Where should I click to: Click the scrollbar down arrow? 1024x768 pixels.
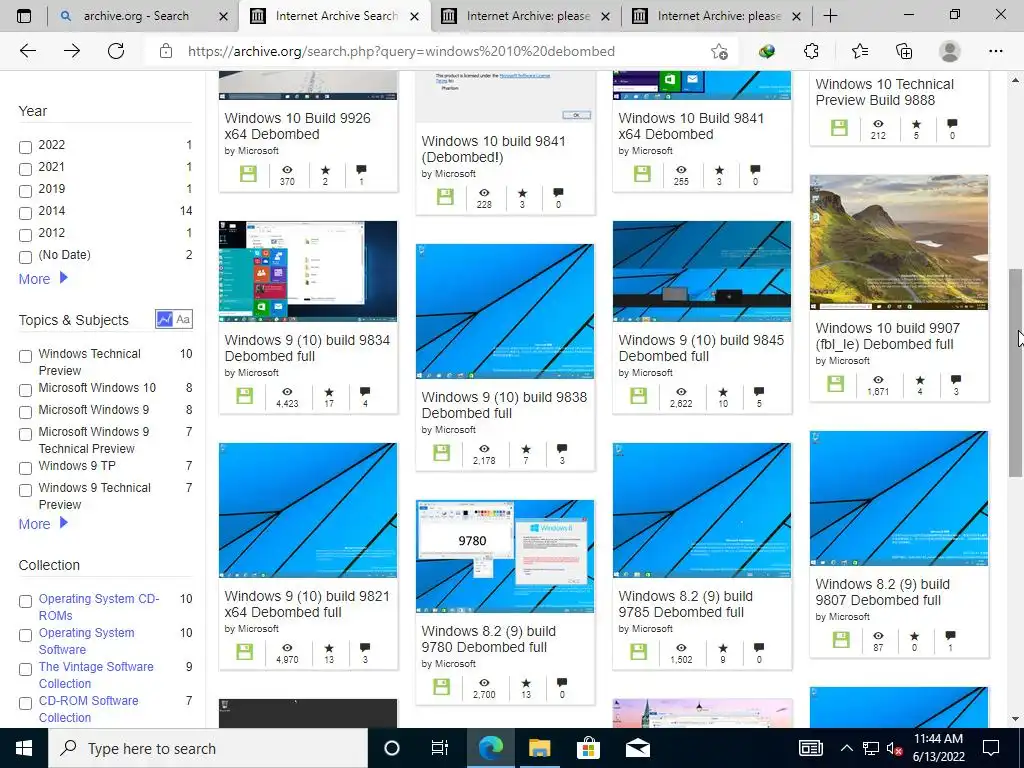click(1015, 719)
